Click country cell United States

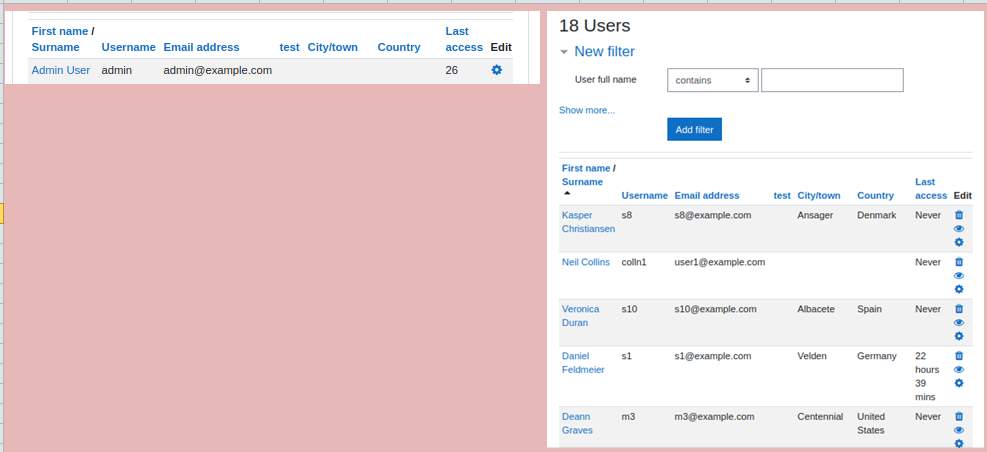871,423
